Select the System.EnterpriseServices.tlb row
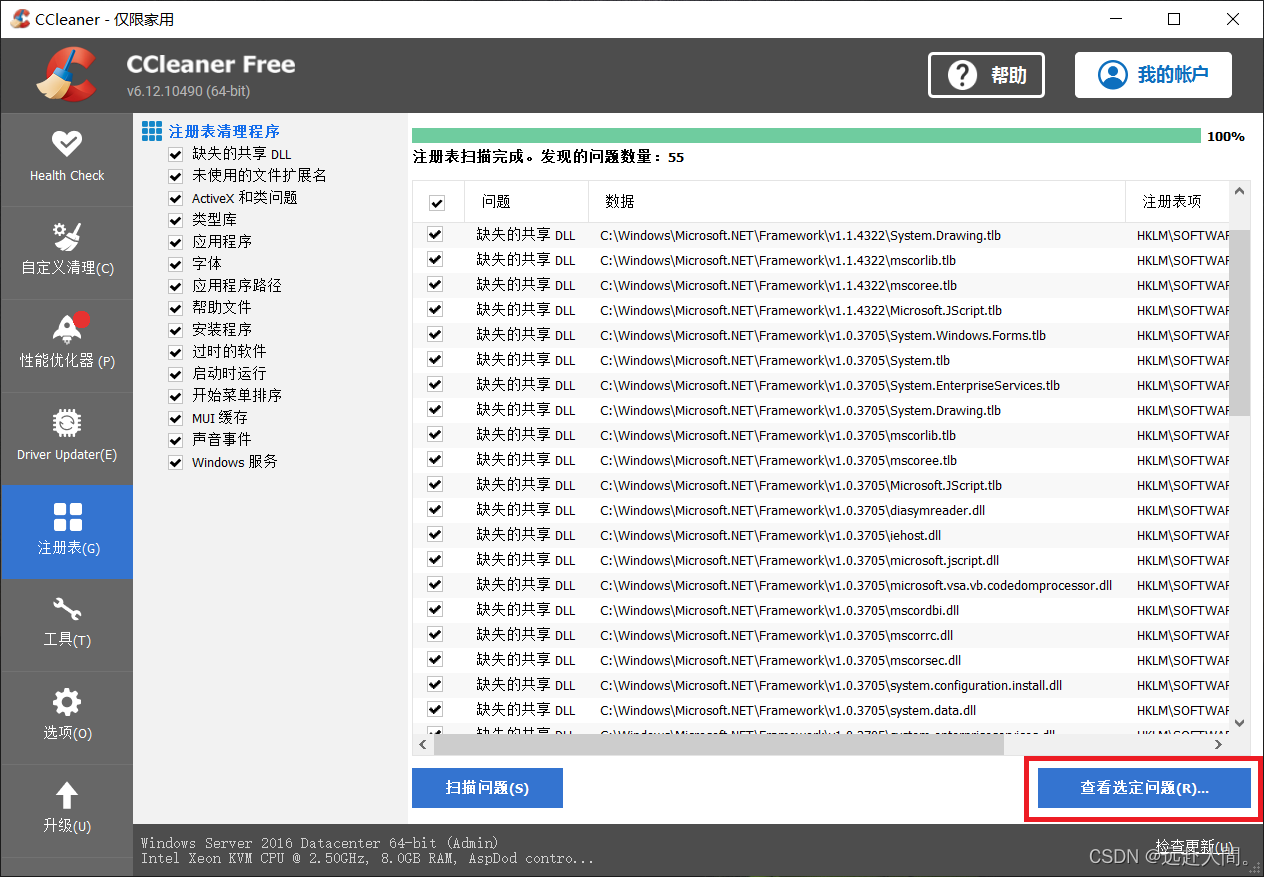 (821, 385)
